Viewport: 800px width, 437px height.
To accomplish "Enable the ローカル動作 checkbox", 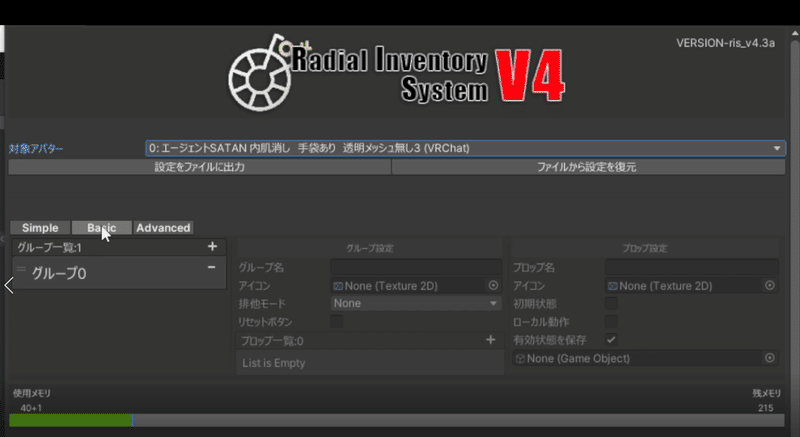I will (611, 321).
